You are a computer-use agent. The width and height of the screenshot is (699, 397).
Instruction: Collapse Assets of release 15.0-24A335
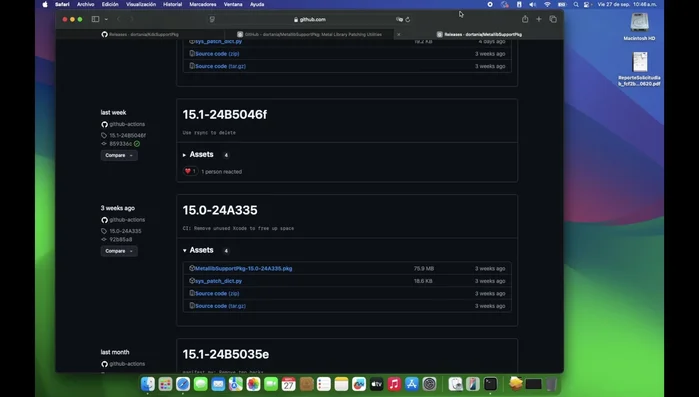point(198,250)
